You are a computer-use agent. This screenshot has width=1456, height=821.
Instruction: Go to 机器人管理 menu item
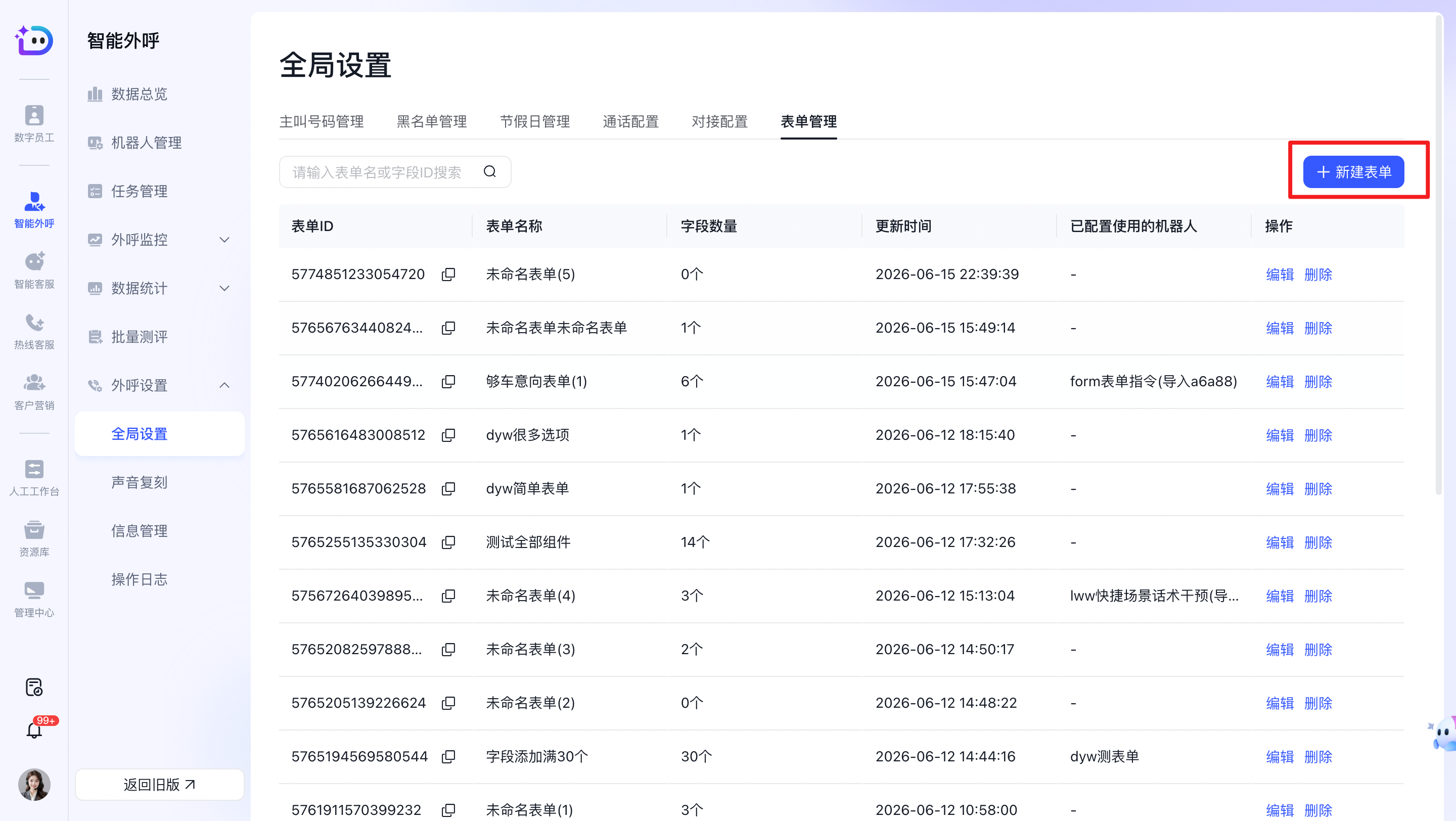(159, 143)
